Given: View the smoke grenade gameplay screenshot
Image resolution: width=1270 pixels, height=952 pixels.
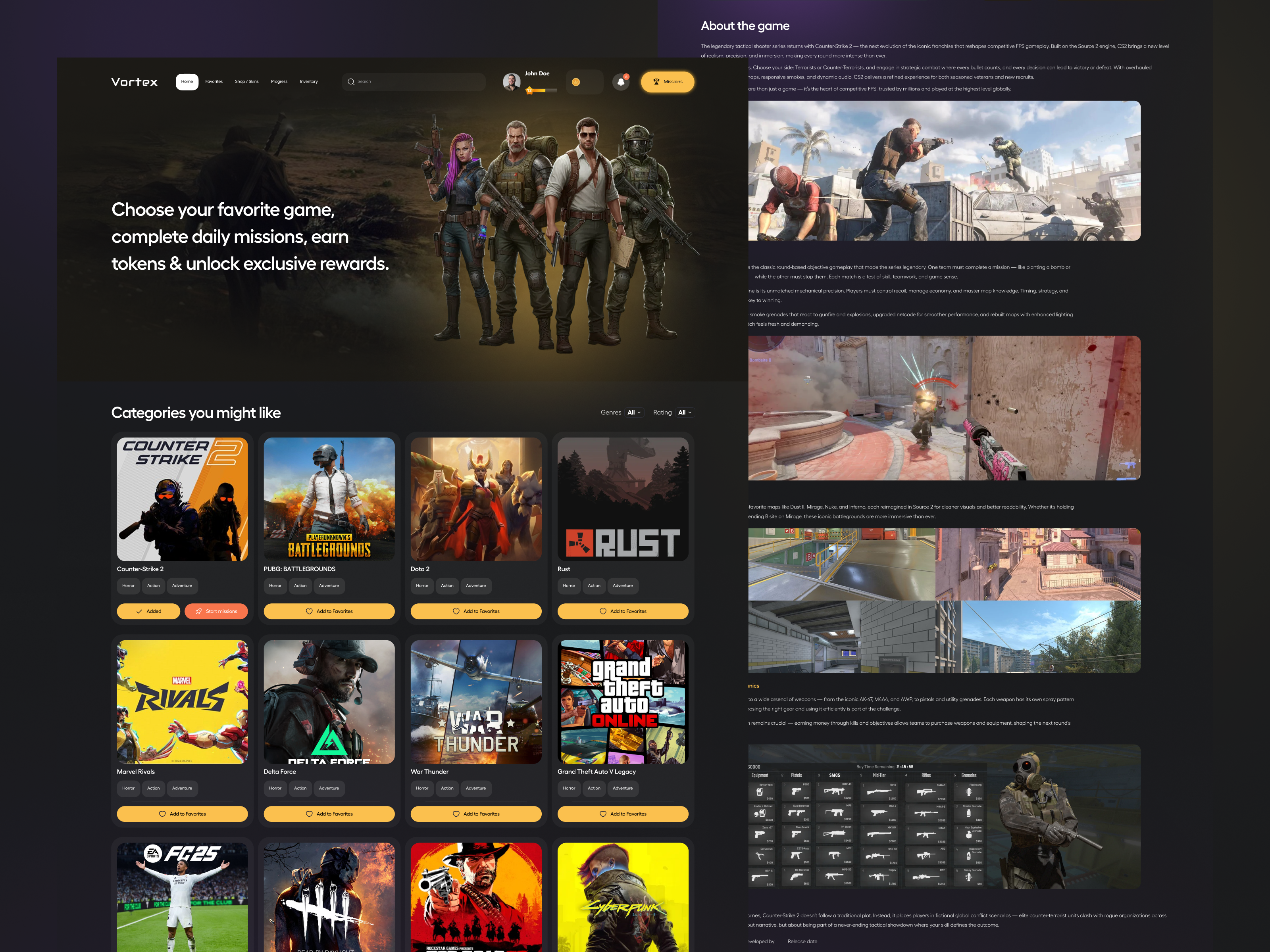Looking at the screenshot, I should pyautogui.click(x=945, y=408).
